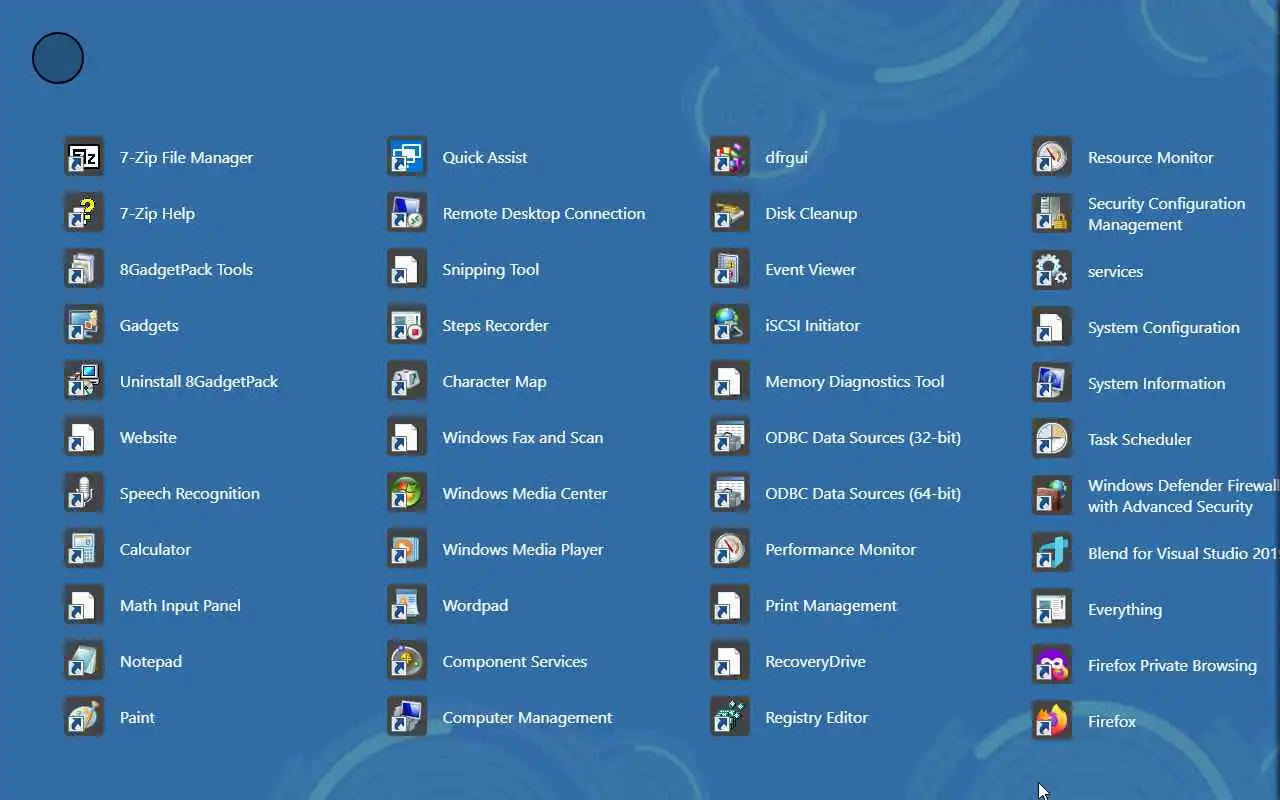The image size is (1280, 800).
Task: Open the Print Management icon
Action: (x=730, y=605)
